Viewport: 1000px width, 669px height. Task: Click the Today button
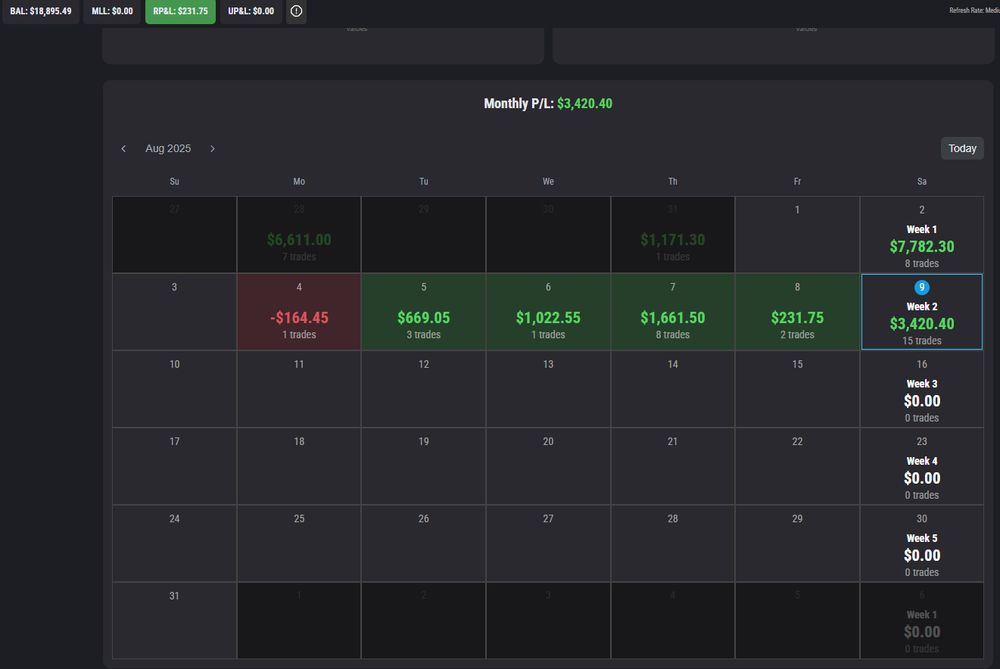962,149
